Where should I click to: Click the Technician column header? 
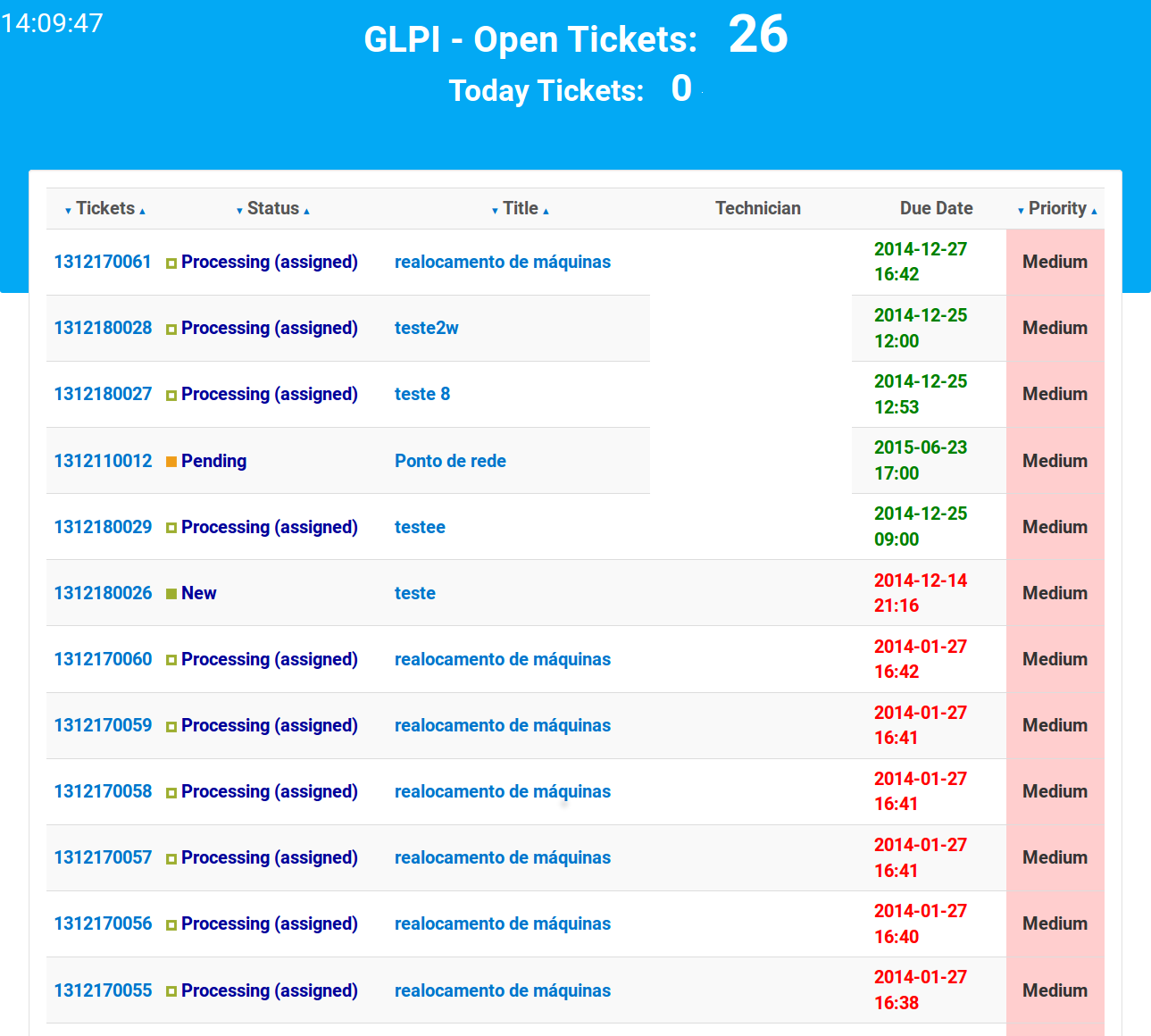click(x=757, y=208)
